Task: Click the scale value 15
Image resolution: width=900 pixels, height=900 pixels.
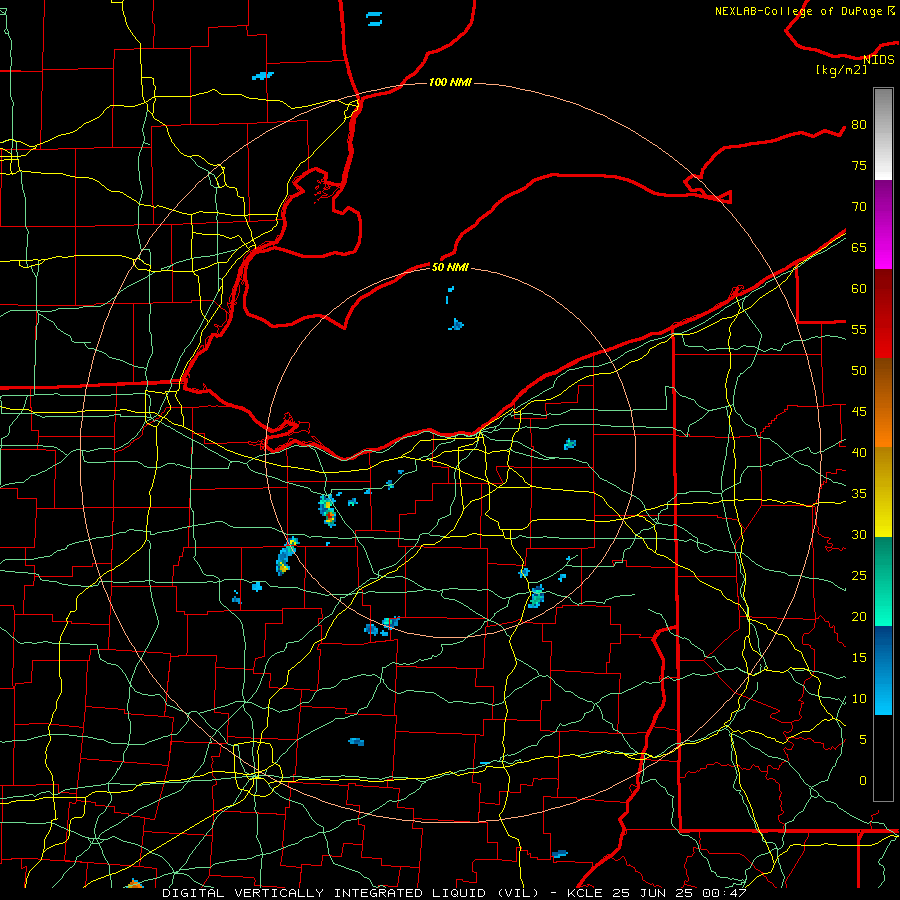Action: point(859,658)
